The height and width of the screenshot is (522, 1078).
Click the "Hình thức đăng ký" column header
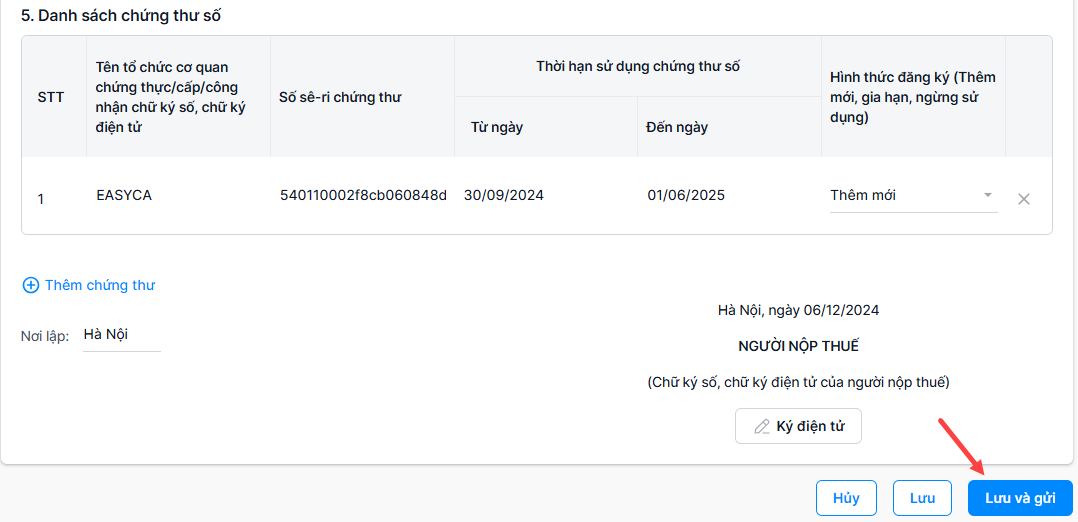tap(912, 97)
